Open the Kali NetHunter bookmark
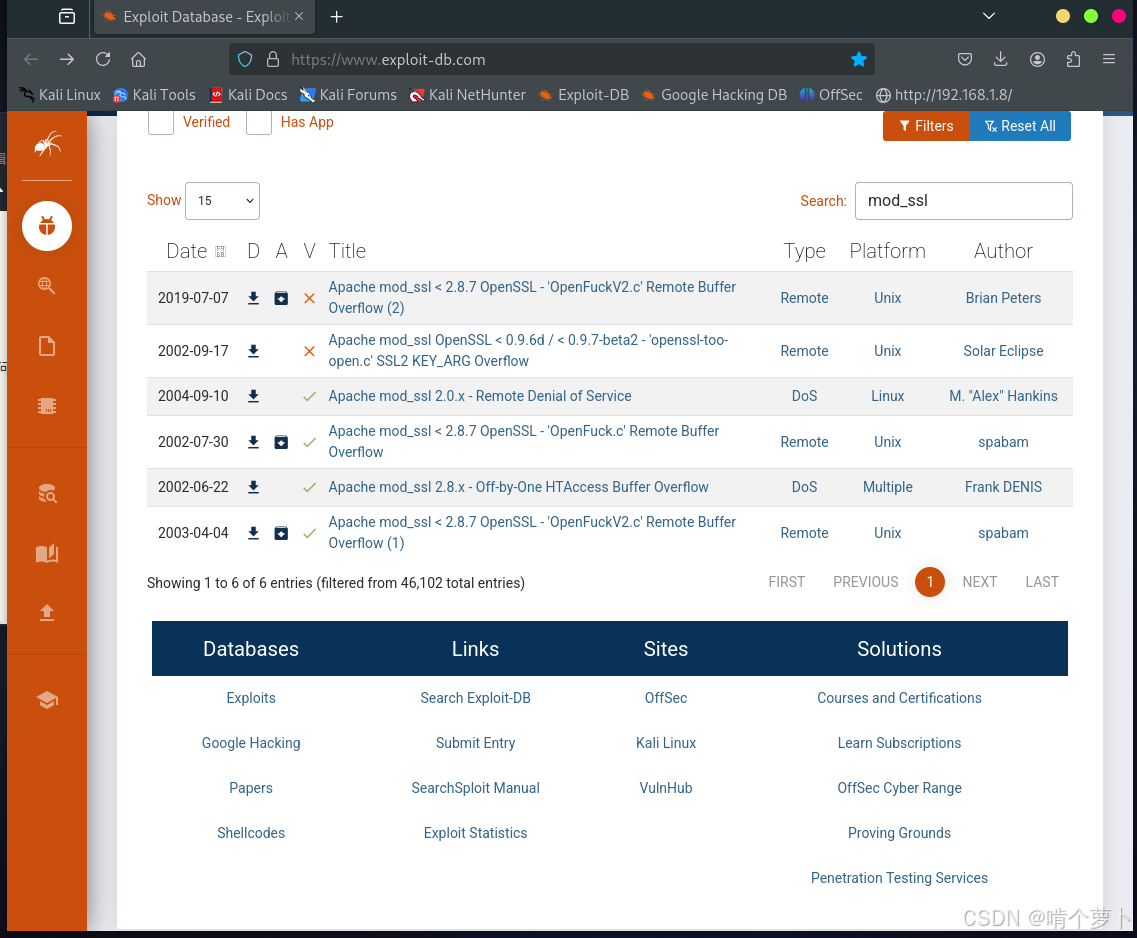Image resolution: width=1137 pixels, height=938 pixels. [467, 95]
